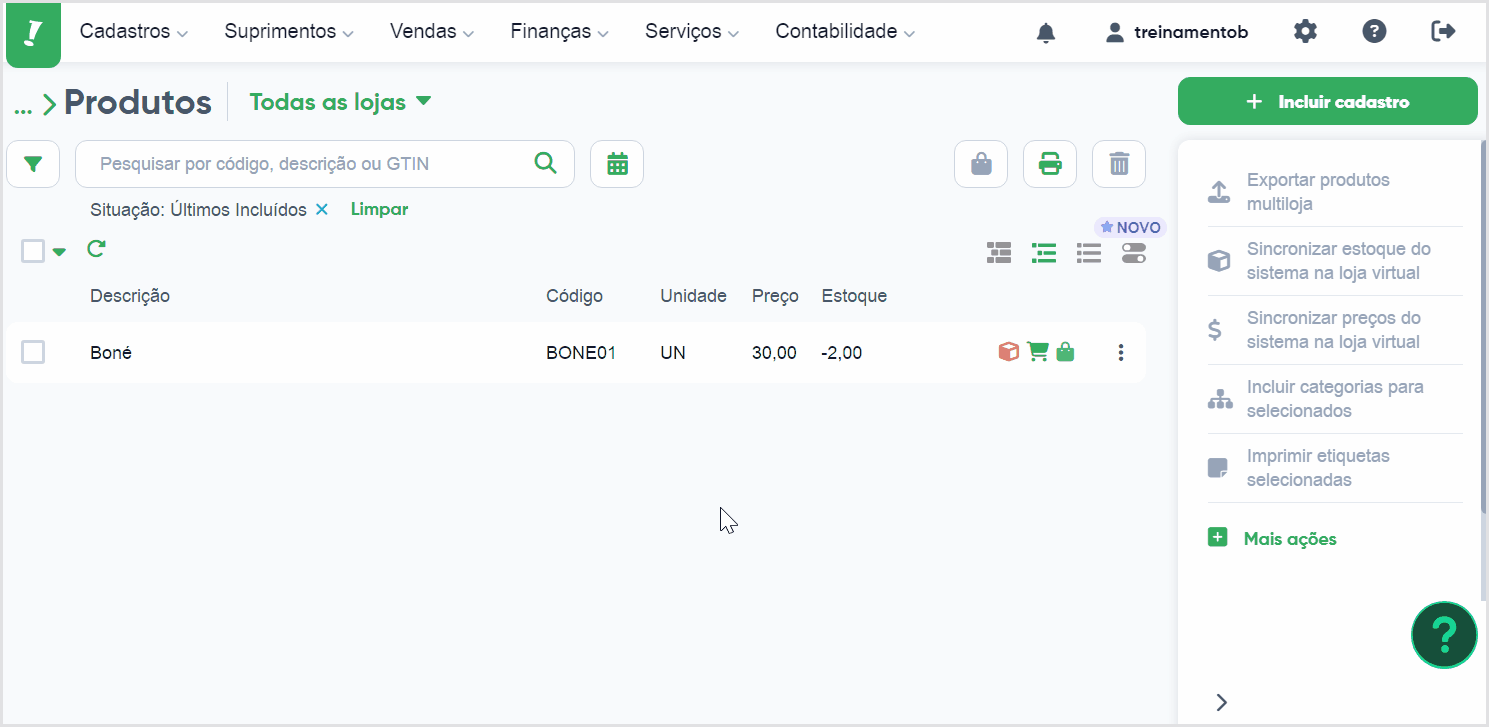1489x727 pixels.
Task: Open the calendar date filter
Action: (x=617, y=164)
